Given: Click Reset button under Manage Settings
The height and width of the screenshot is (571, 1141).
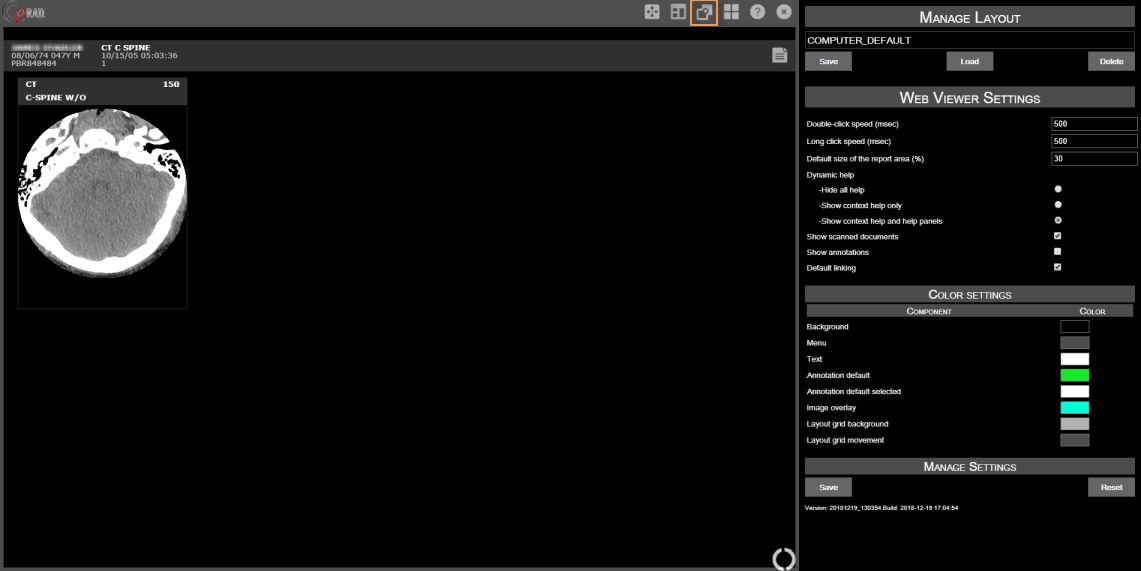Looking at the screenshot, I should coord(1111,487).
